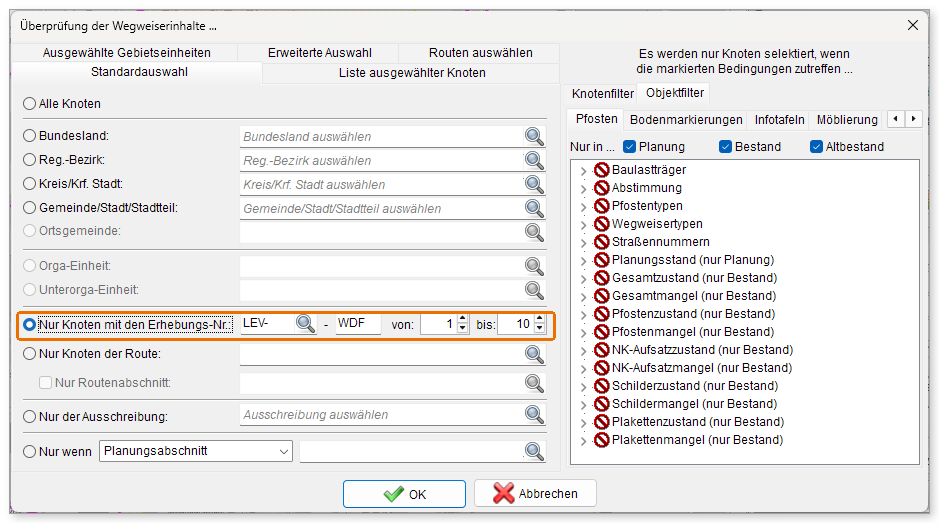
Task: Switch to Ausgewählte Gebietseinheiten tab
Action: click(126, 53)
